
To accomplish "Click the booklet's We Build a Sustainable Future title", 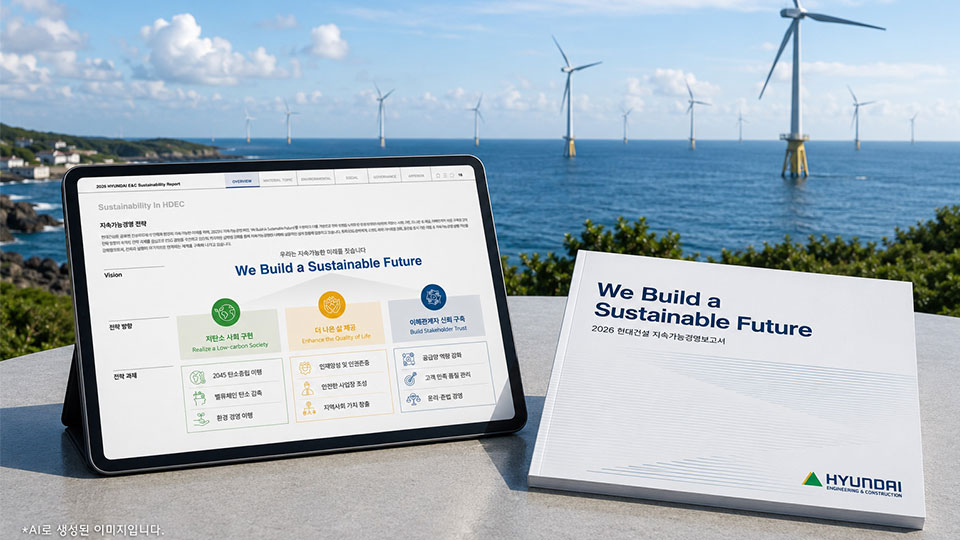I will point(703,309).
